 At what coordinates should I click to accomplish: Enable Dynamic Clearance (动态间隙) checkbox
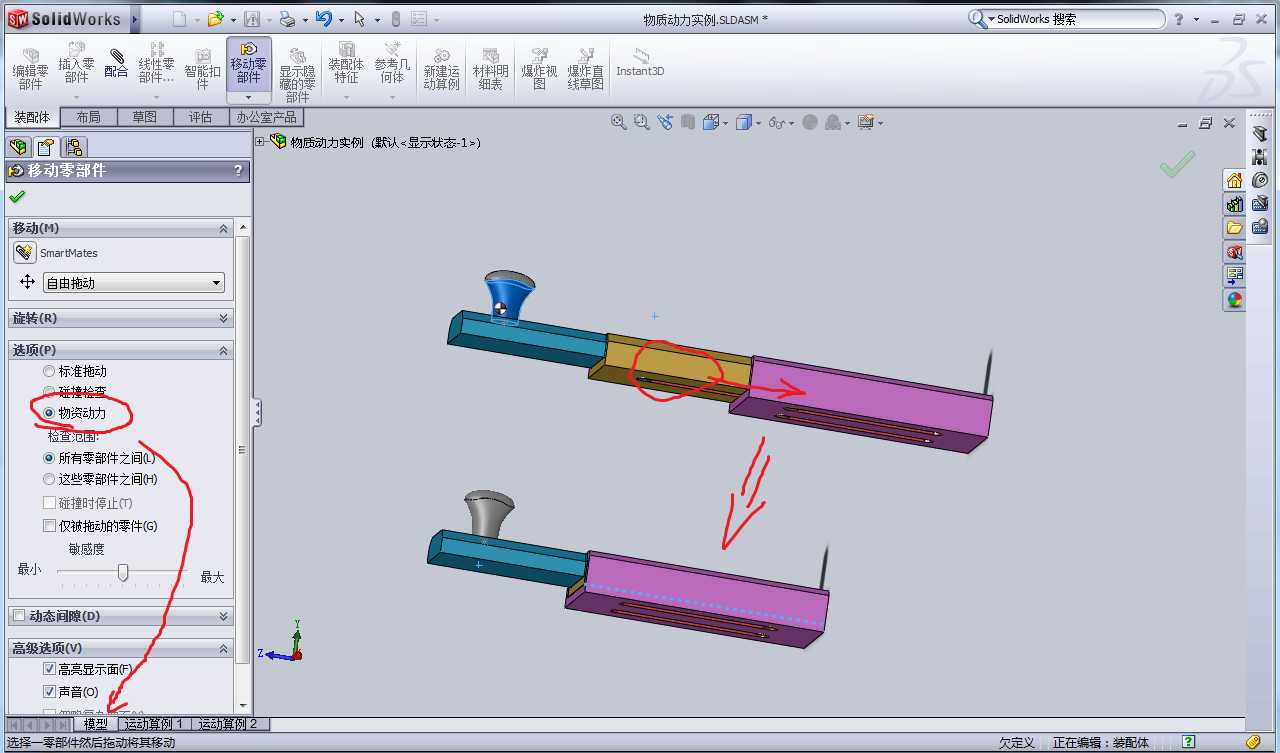(x=19, y=616)
